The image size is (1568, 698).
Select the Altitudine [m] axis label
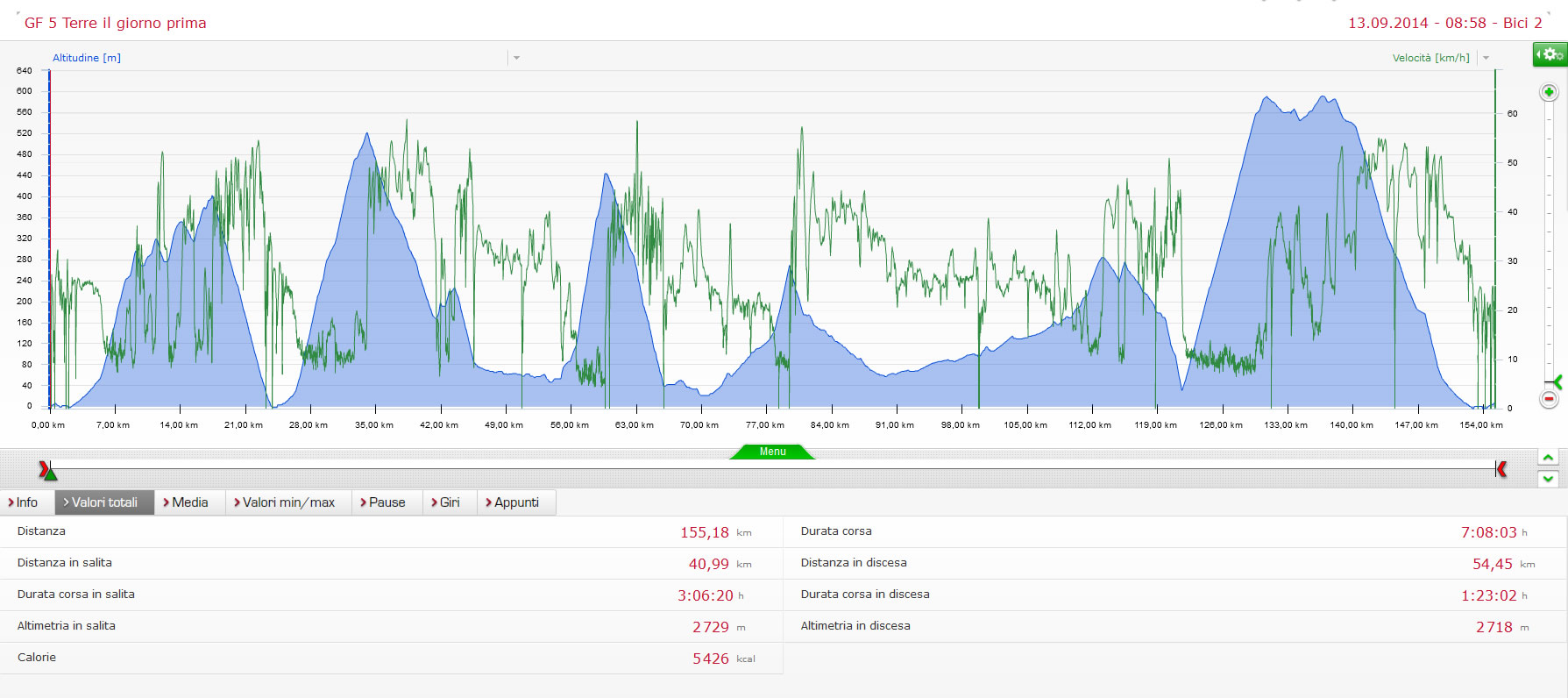[x=87, y=58]
